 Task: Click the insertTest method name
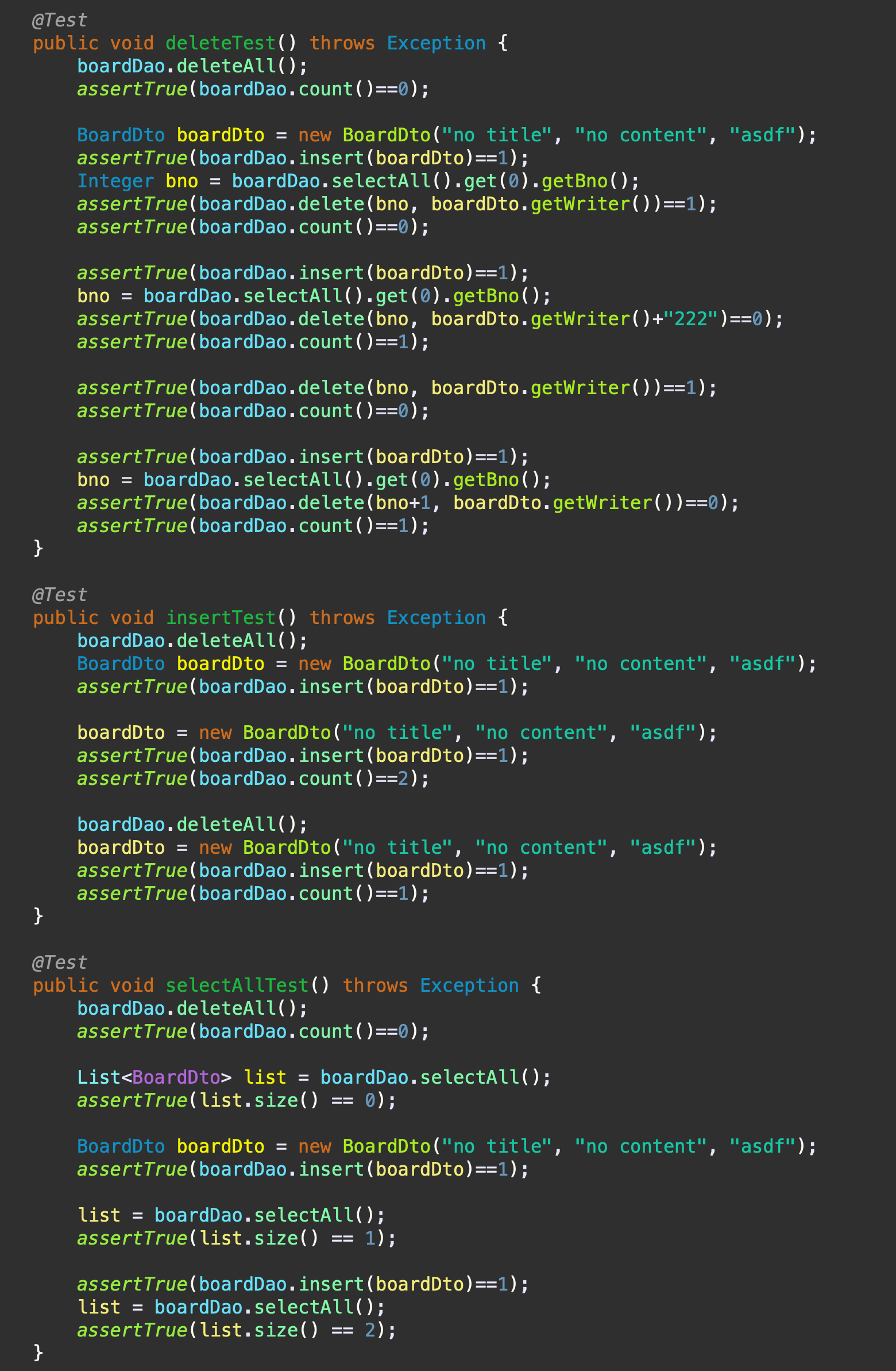[221, 618]
